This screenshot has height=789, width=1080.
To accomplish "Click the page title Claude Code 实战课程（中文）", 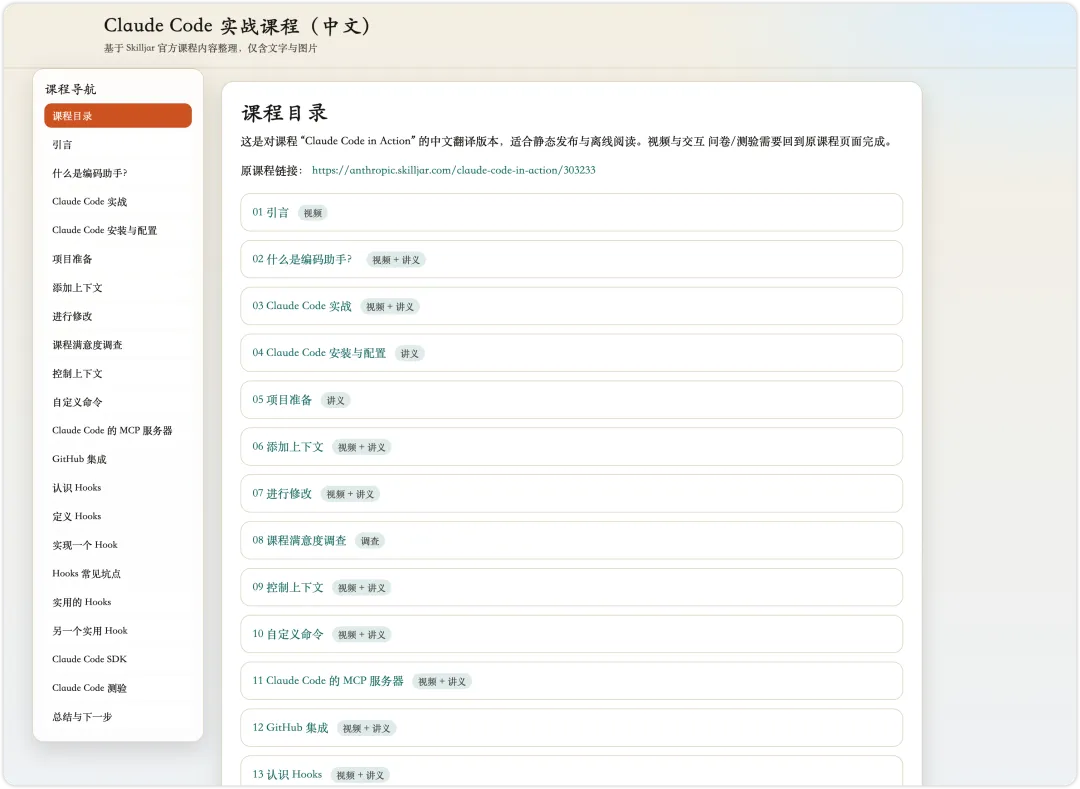I will point(237,26).
